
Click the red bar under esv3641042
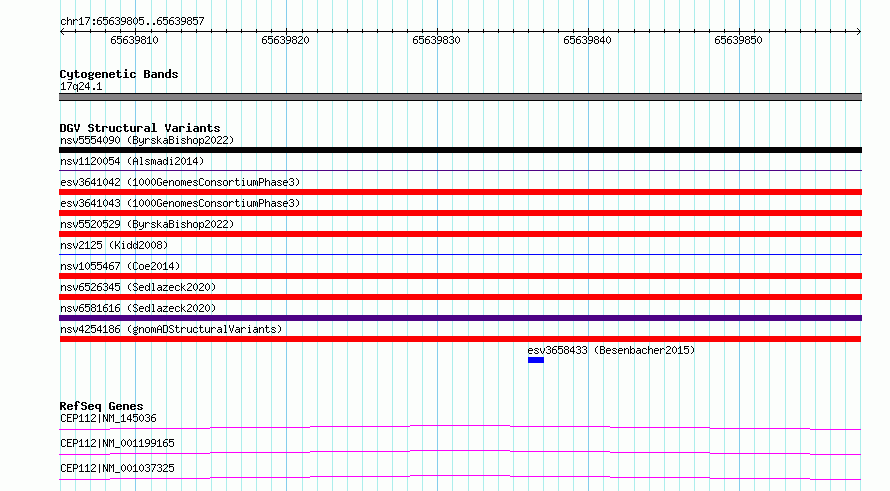pyautogui.click(x=460, y=192)
